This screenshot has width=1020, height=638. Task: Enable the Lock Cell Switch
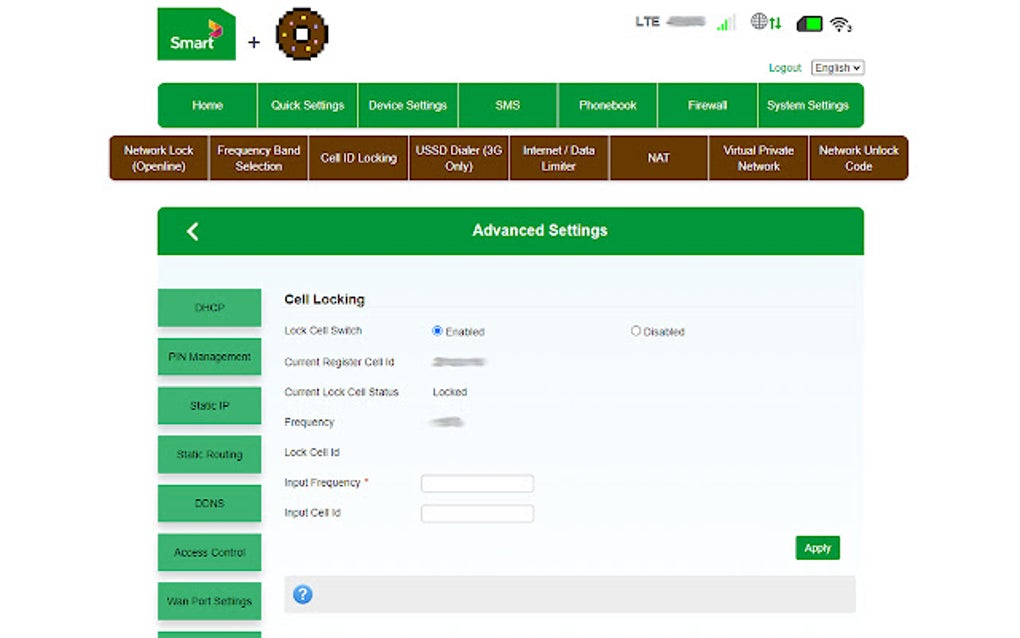tap(436, 331)
